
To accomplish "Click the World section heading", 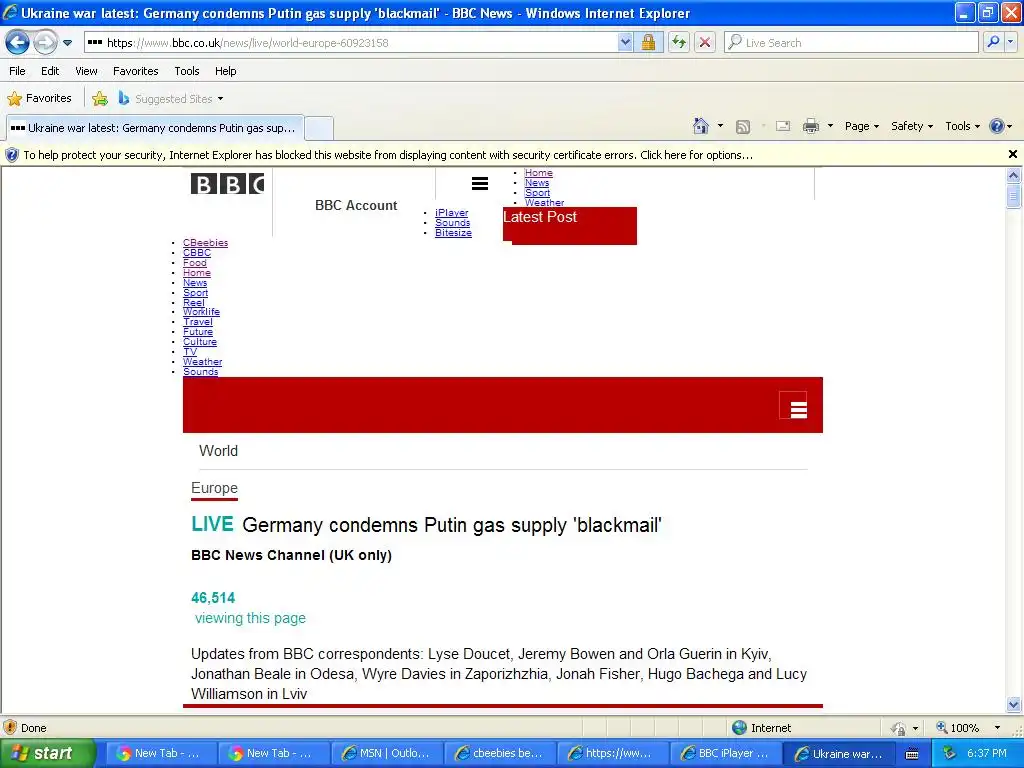I will click(218, 451).
